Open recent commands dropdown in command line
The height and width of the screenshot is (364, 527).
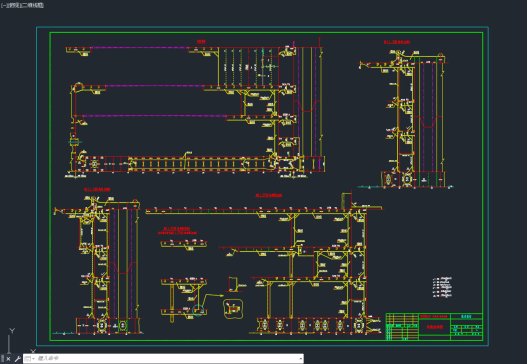29,359
